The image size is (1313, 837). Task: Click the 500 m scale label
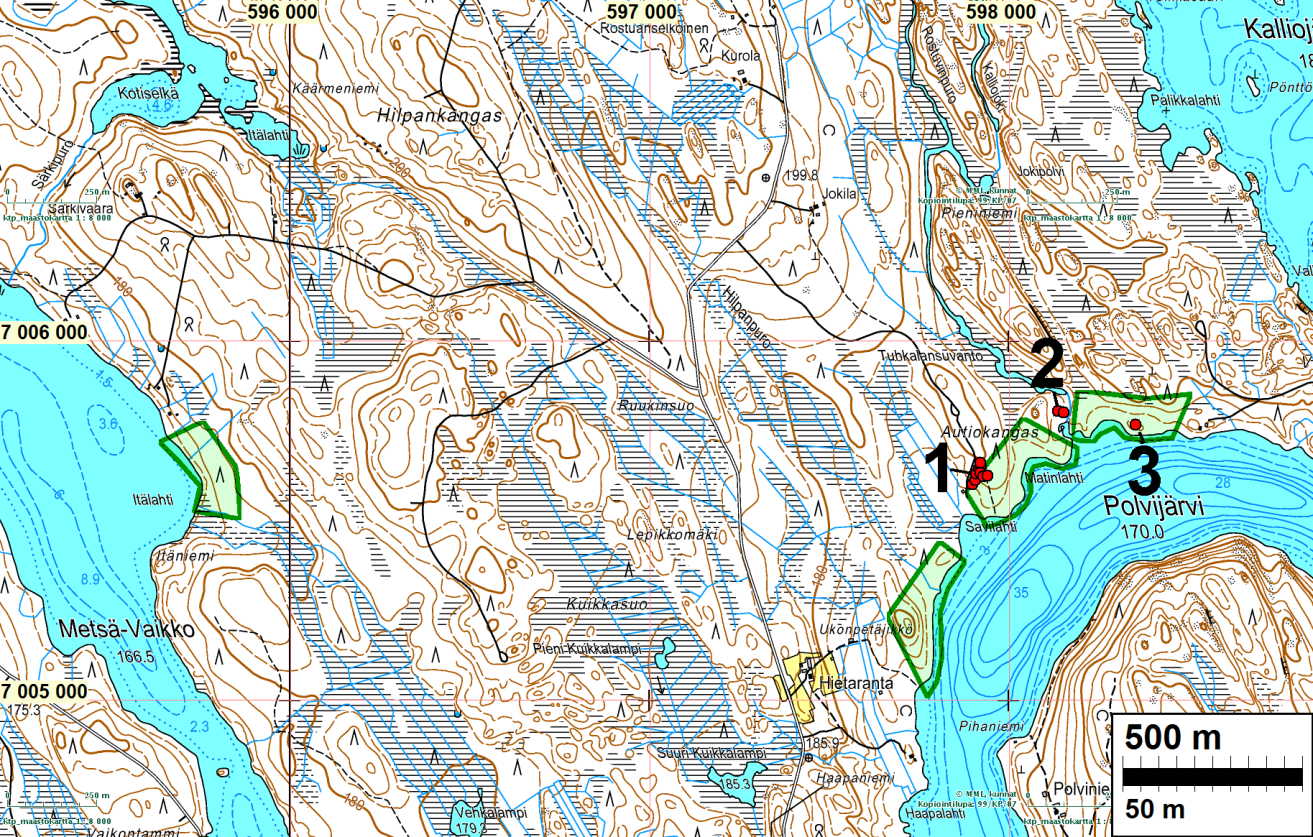(1173, 739)
